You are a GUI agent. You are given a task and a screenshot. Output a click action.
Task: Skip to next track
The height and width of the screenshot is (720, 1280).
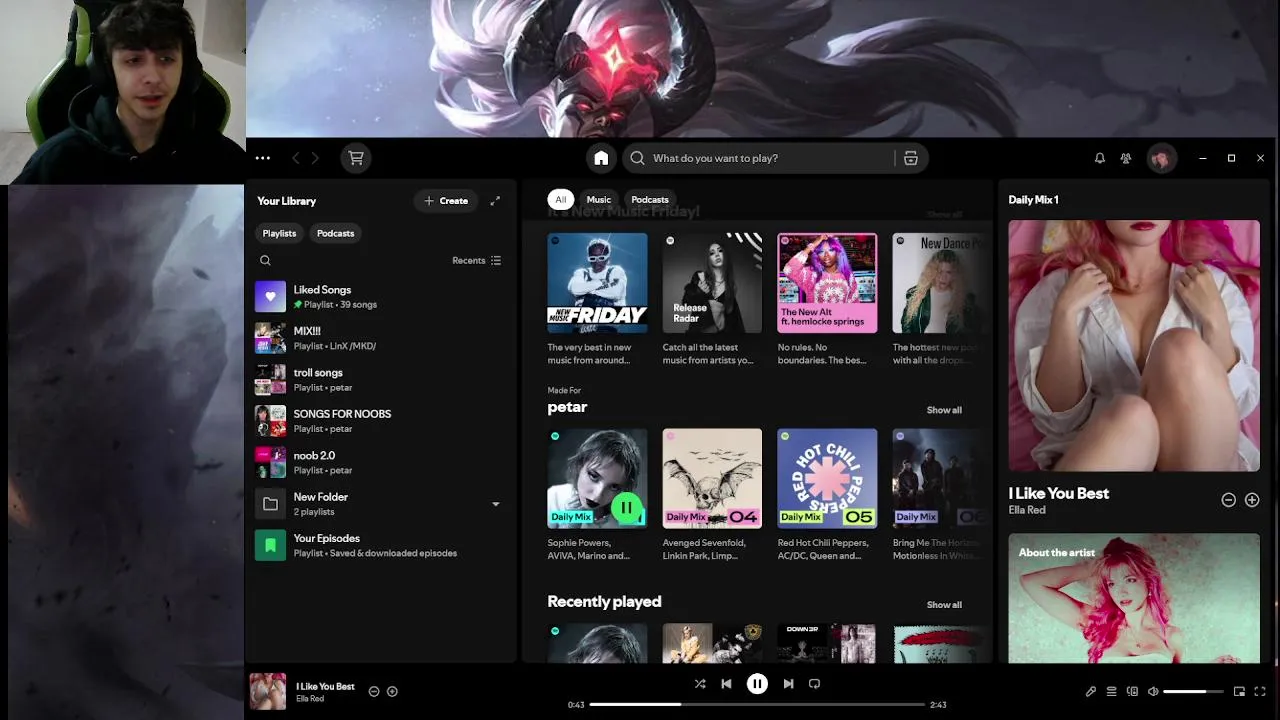click(x=788, y=684)
